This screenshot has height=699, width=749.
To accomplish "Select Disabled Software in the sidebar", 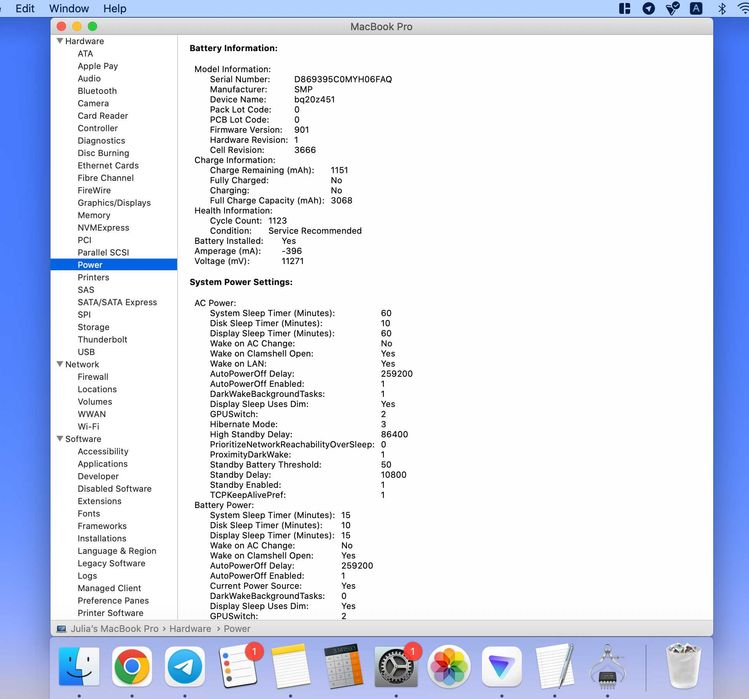I will click(115, 488).
